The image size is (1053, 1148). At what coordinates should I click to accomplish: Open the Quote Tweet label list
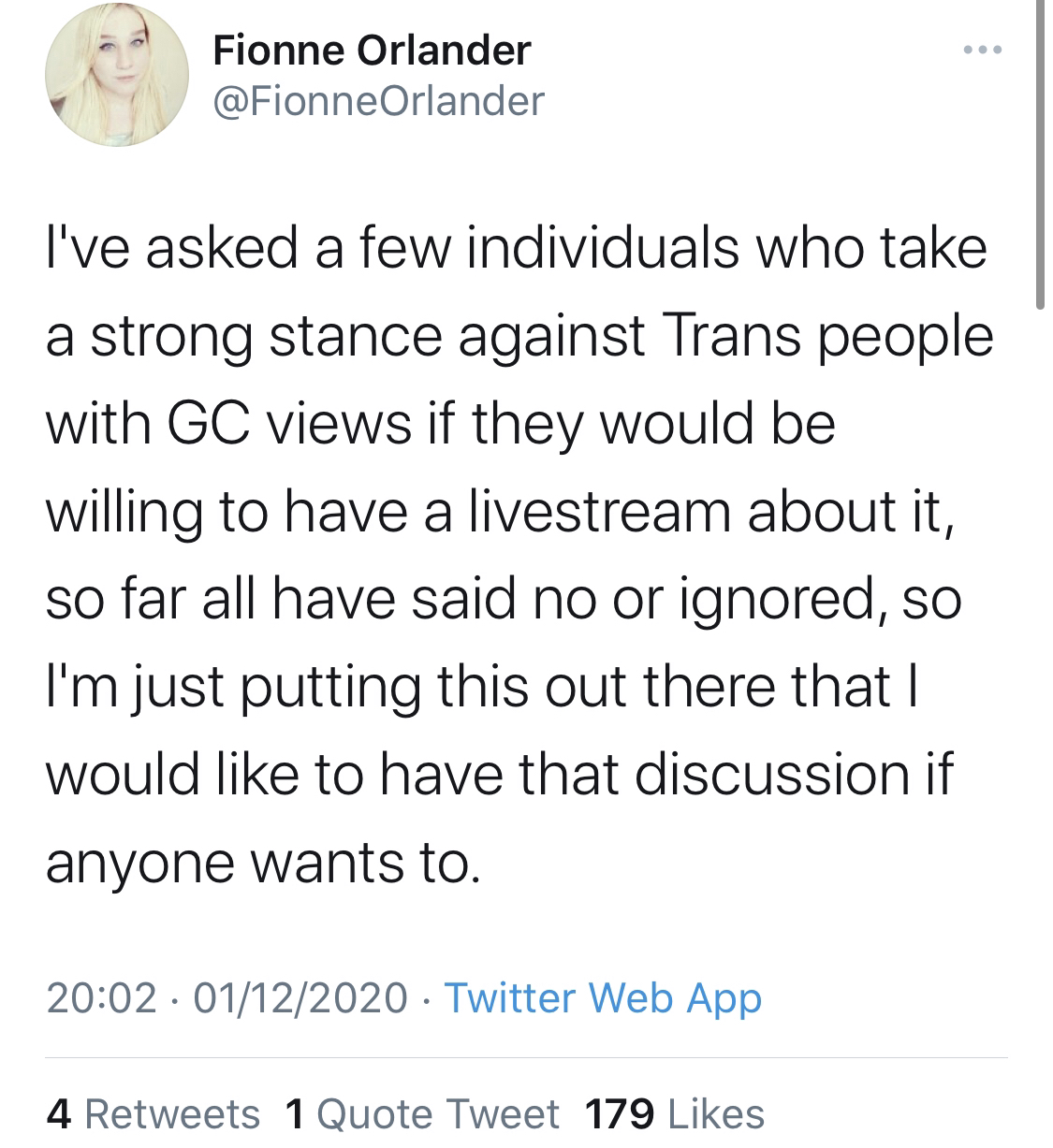click(x=438, y=1113)
